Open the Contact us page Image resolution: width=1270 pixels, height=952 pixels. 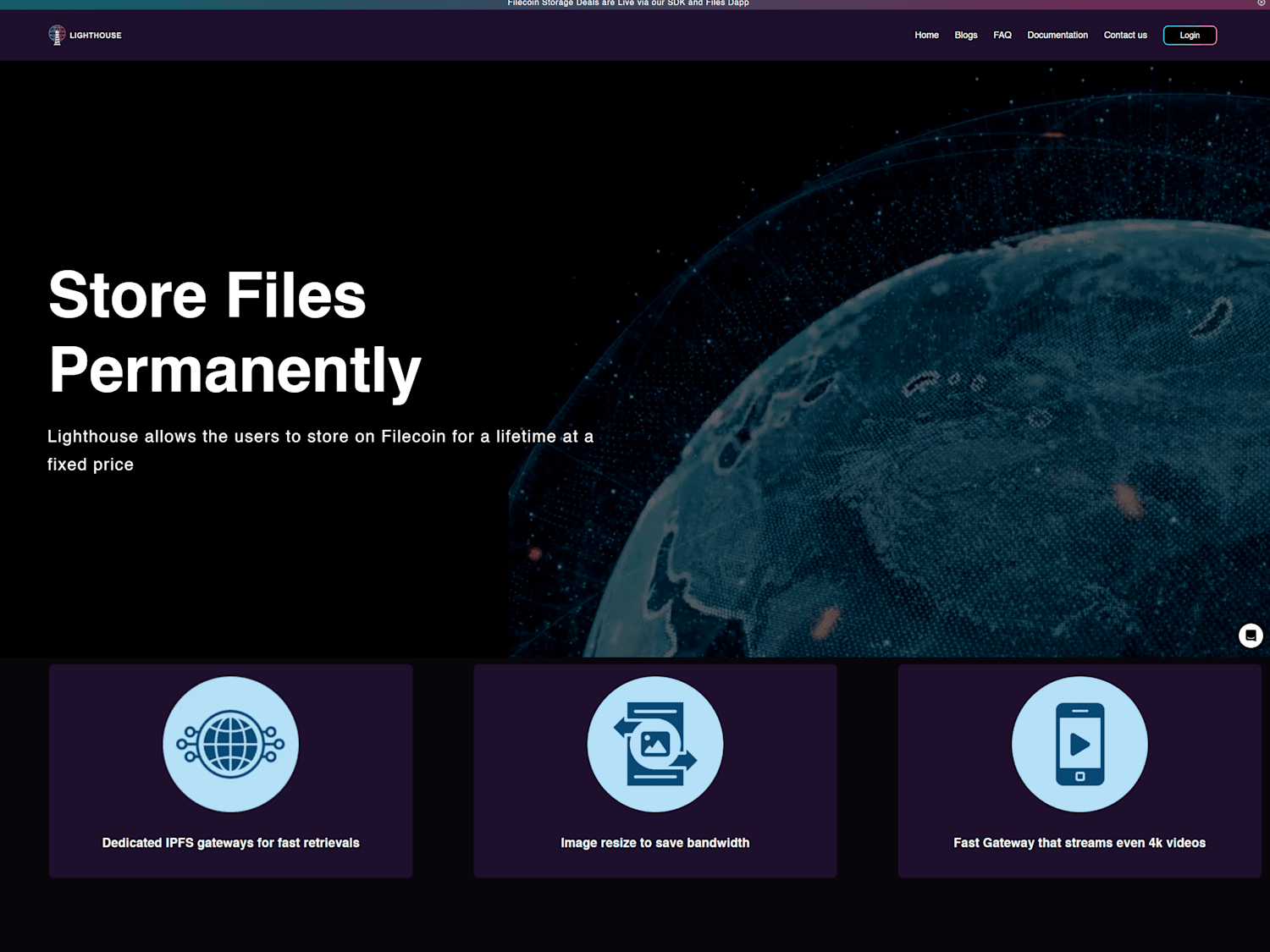point(1125,36)
